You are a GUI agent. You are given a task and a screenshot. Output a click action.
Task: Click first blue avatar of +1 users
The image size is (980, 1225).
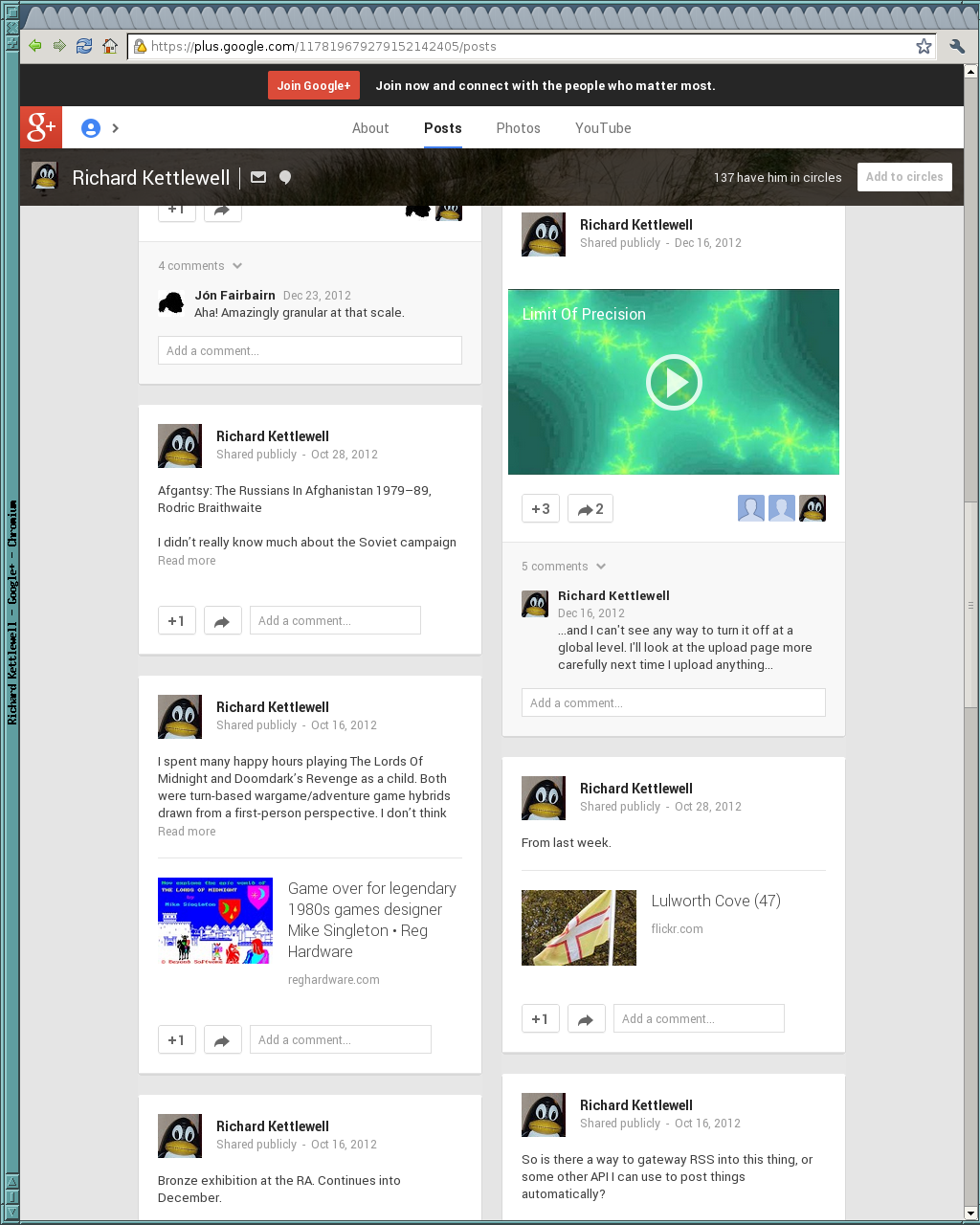pyautogui.click(x=751, y=508)
